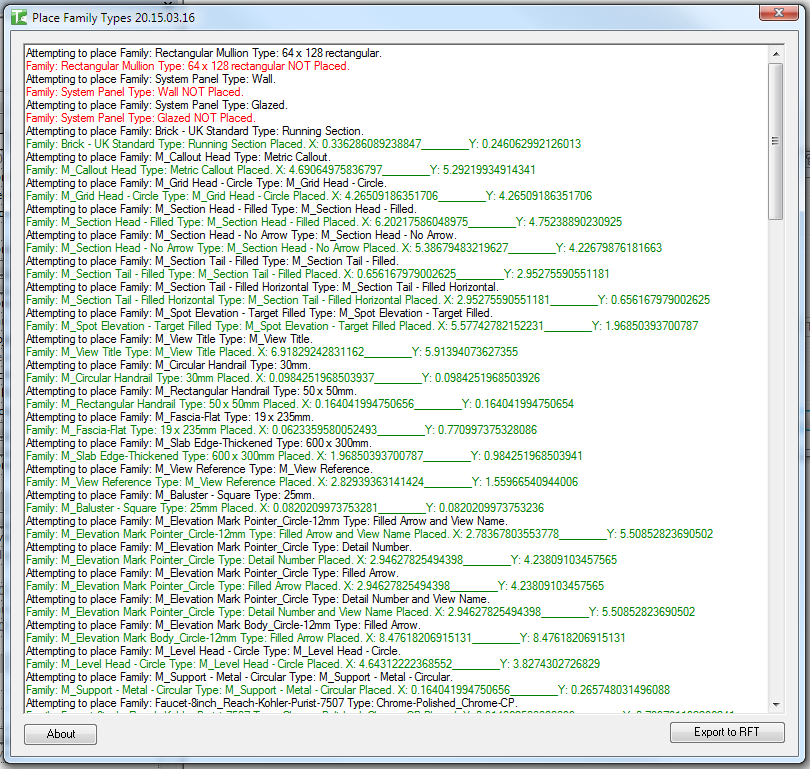Click the vertical scrollbar thumb
The image size is (810, 769).
pos(776,140)
